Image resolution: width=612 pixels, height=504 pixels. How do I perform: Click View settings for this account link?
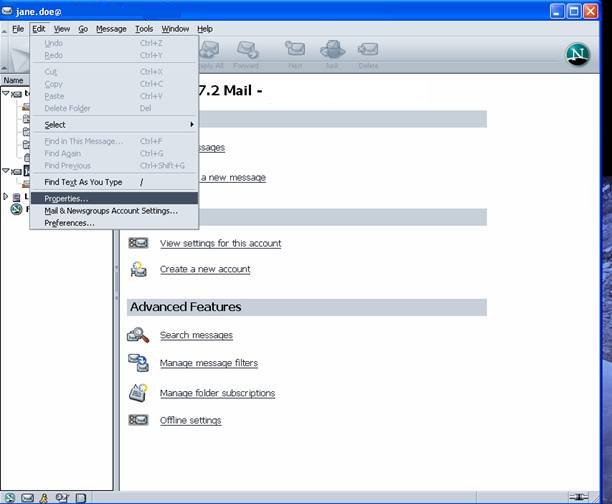pos(220,243)
